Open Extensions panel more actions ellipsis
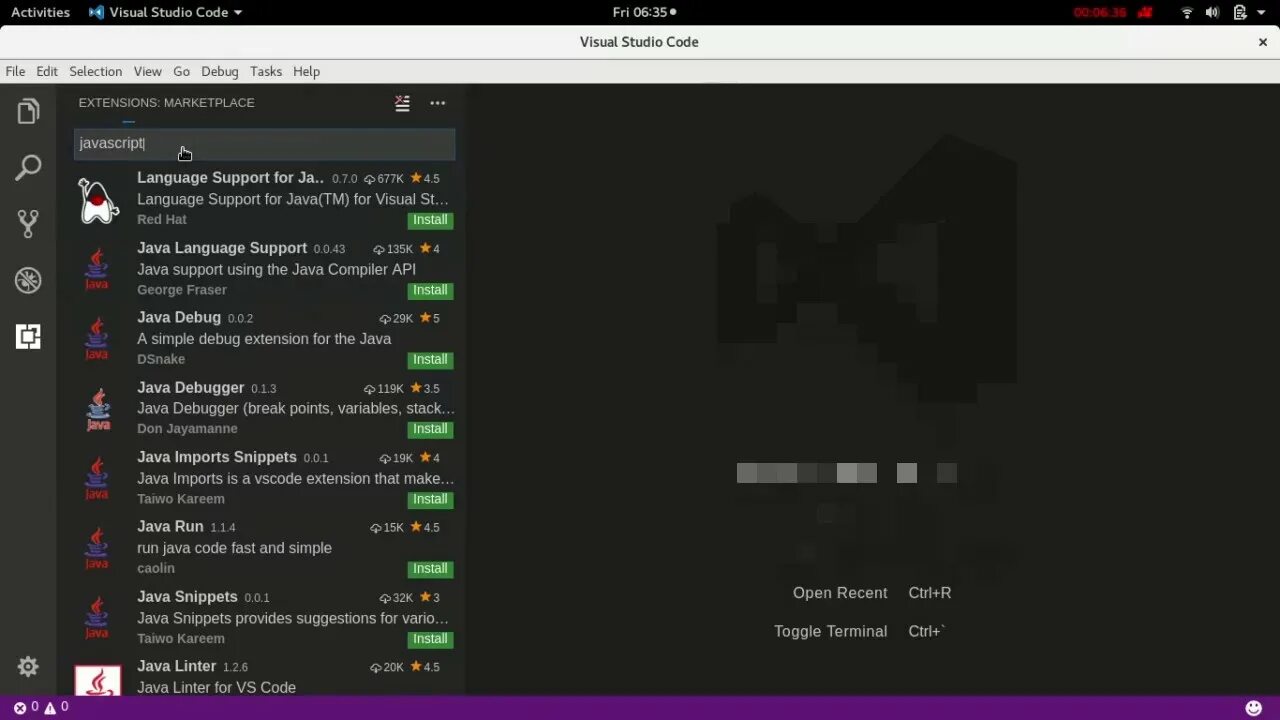The height and width of the screenshot is (720, 1280). pos(438,103)
